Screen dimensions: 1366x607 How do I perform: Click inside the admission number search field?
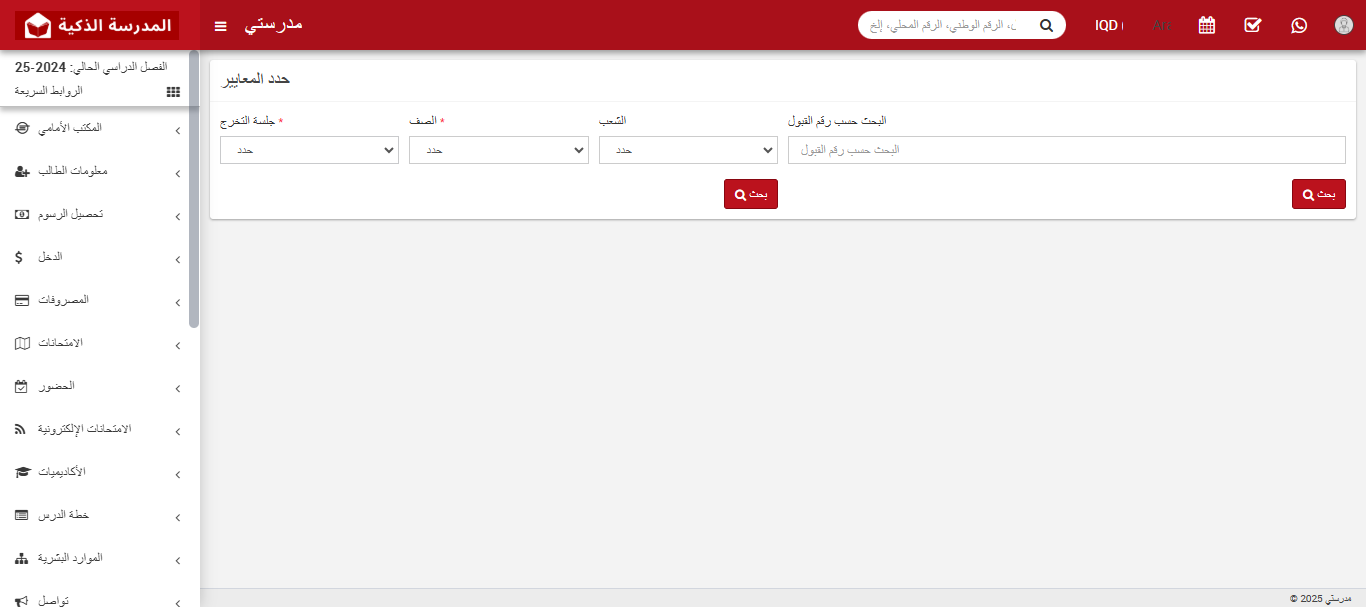pyautogui.click(x=1065, y=150)
